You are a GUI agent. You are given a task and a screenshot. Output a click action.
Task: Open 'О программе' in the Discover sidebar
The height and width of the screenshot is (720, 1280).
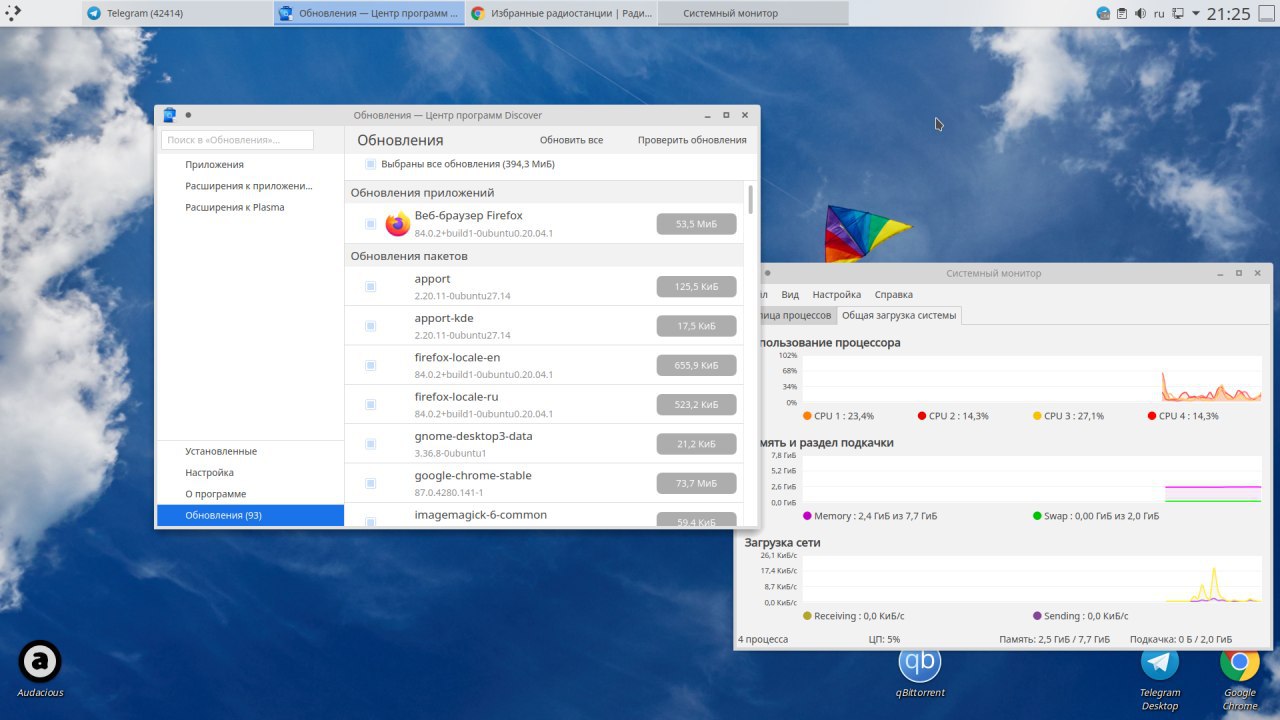(250, 494)
